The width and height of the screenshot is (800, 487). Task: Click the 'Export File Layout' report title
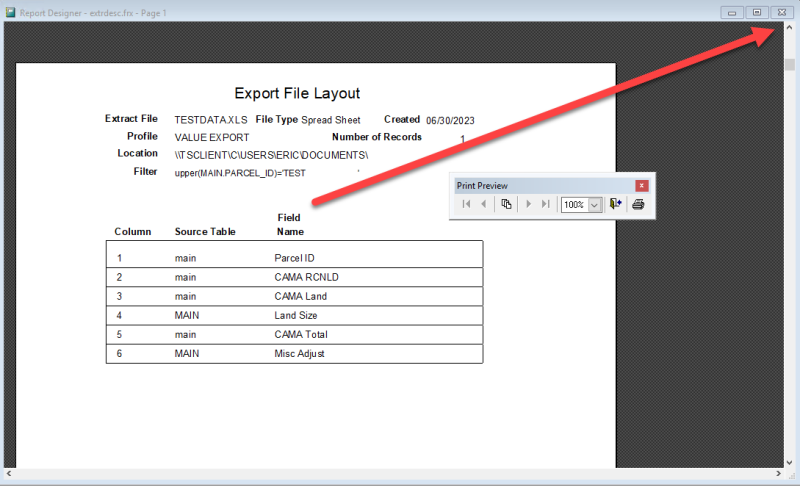point(297,93)
